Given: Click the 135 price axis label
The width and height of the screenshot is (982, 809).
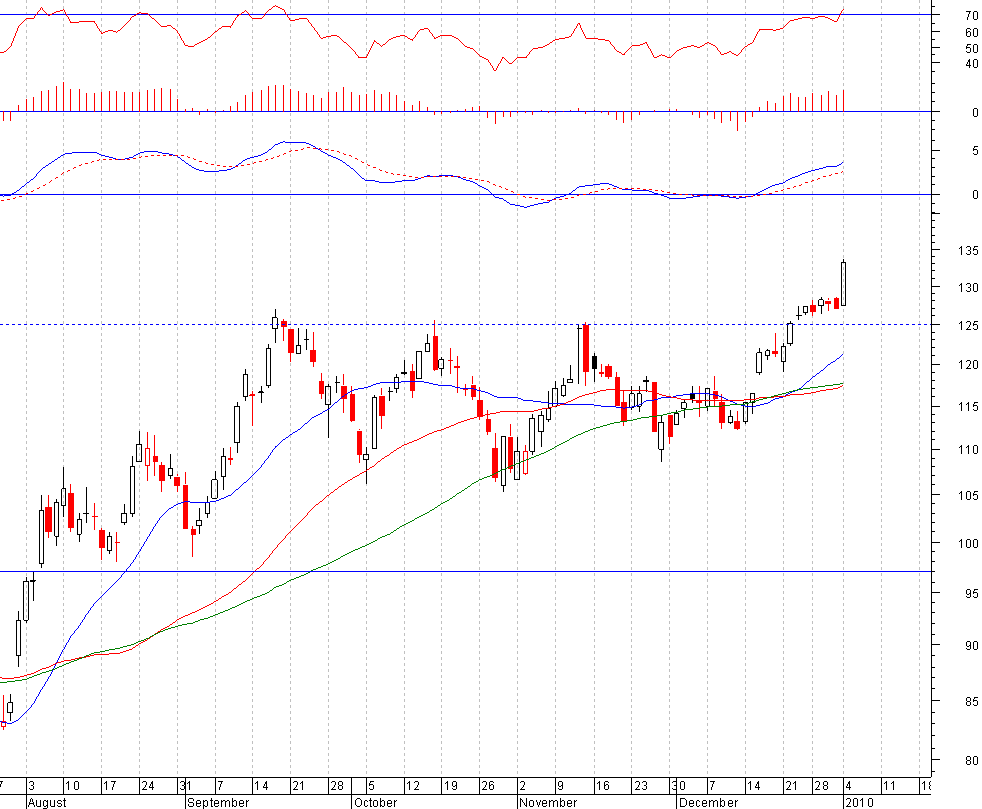Looking at the screenshot, I should (968, 250).
